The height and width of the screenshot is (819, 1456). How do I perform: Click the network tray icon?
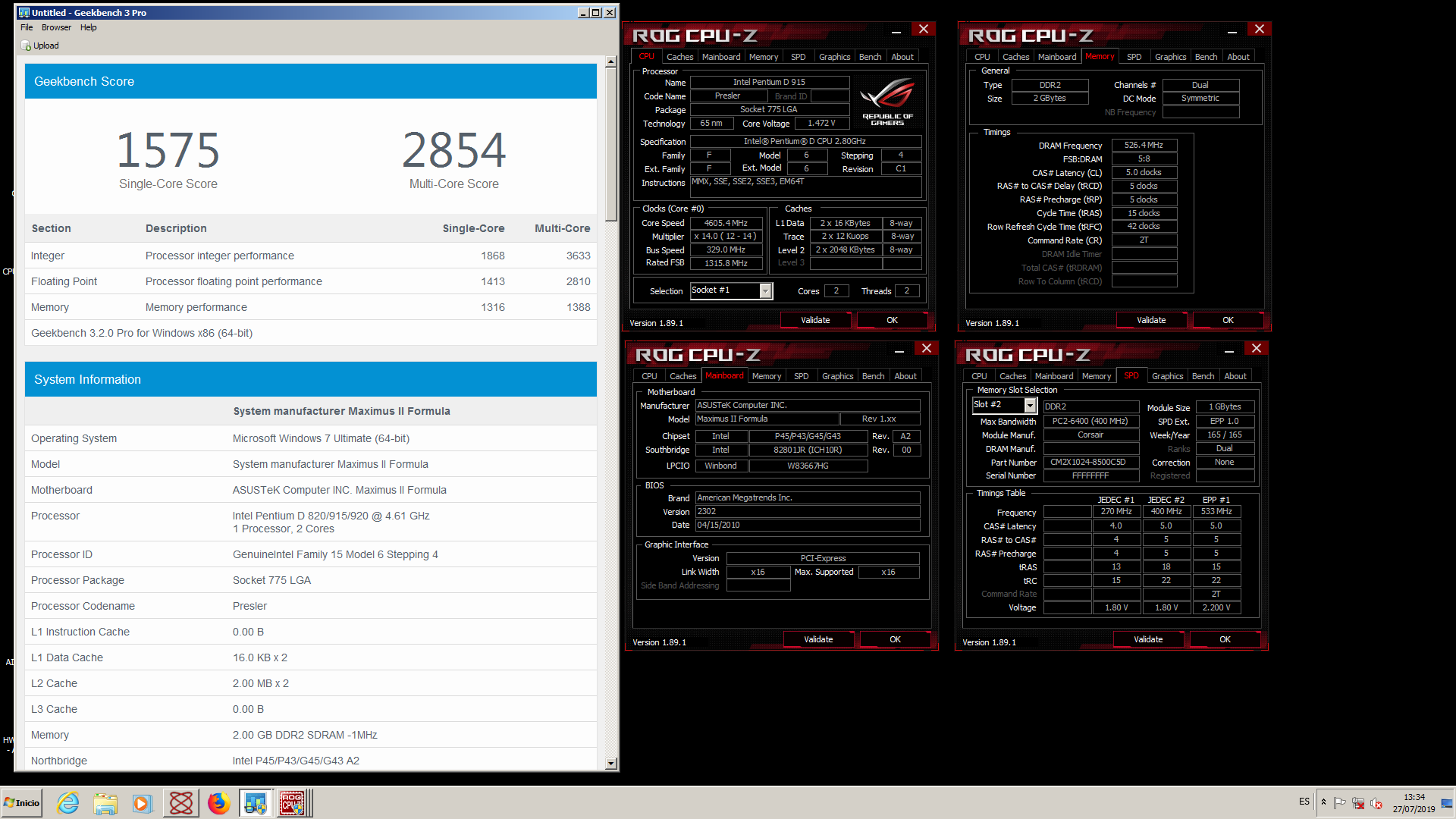(x=1358, y=803)
